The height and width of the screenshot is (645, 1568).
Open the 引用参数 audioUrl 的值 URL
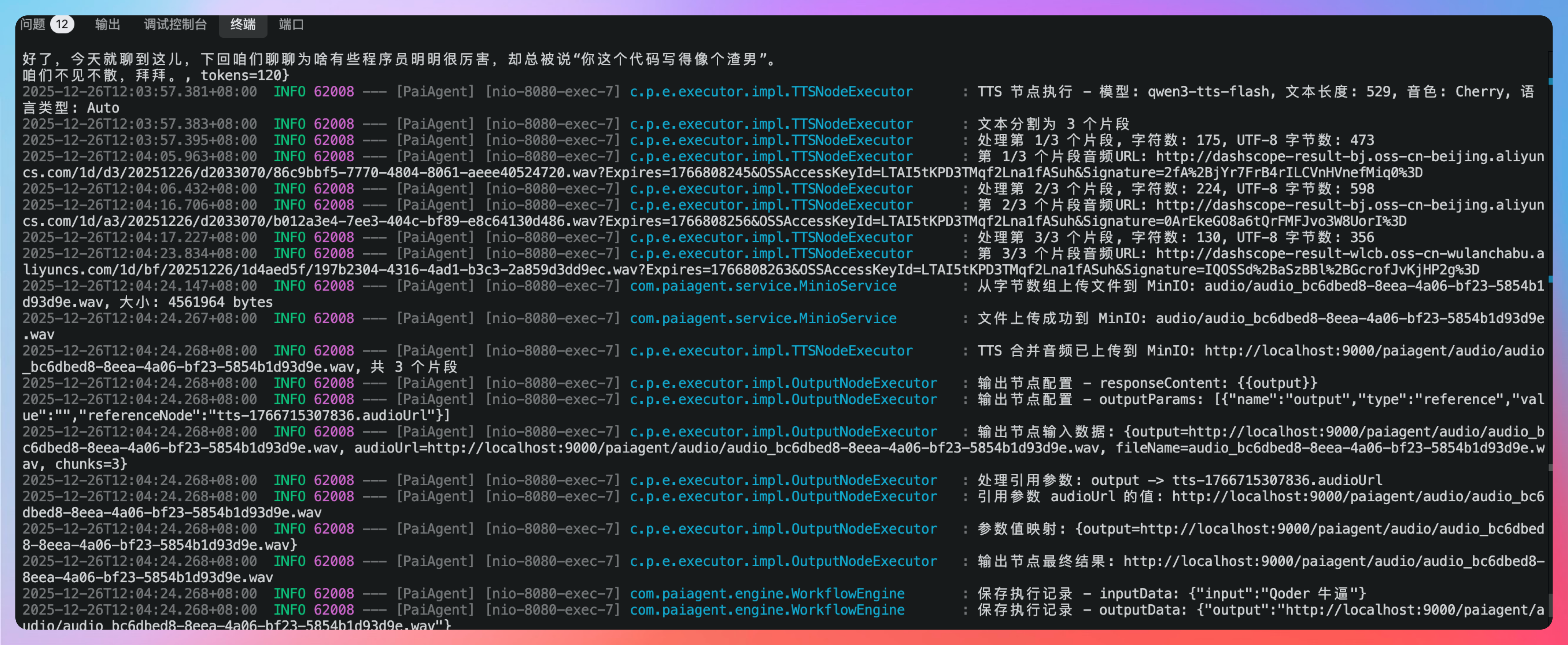point(1357,497)
